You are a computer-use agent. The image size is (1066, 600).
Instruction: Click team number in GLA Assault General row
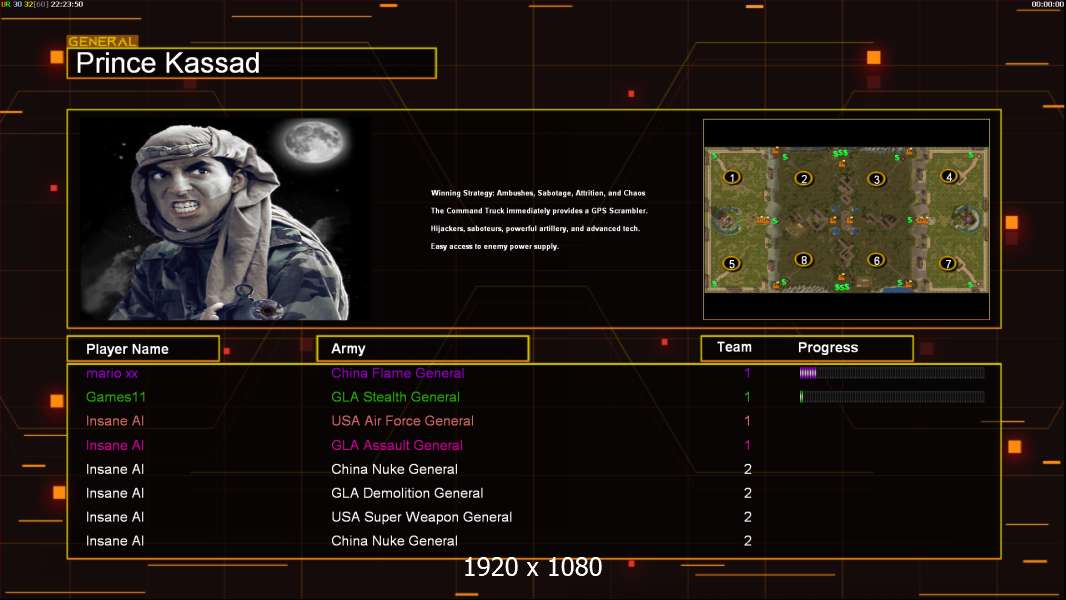747,445
